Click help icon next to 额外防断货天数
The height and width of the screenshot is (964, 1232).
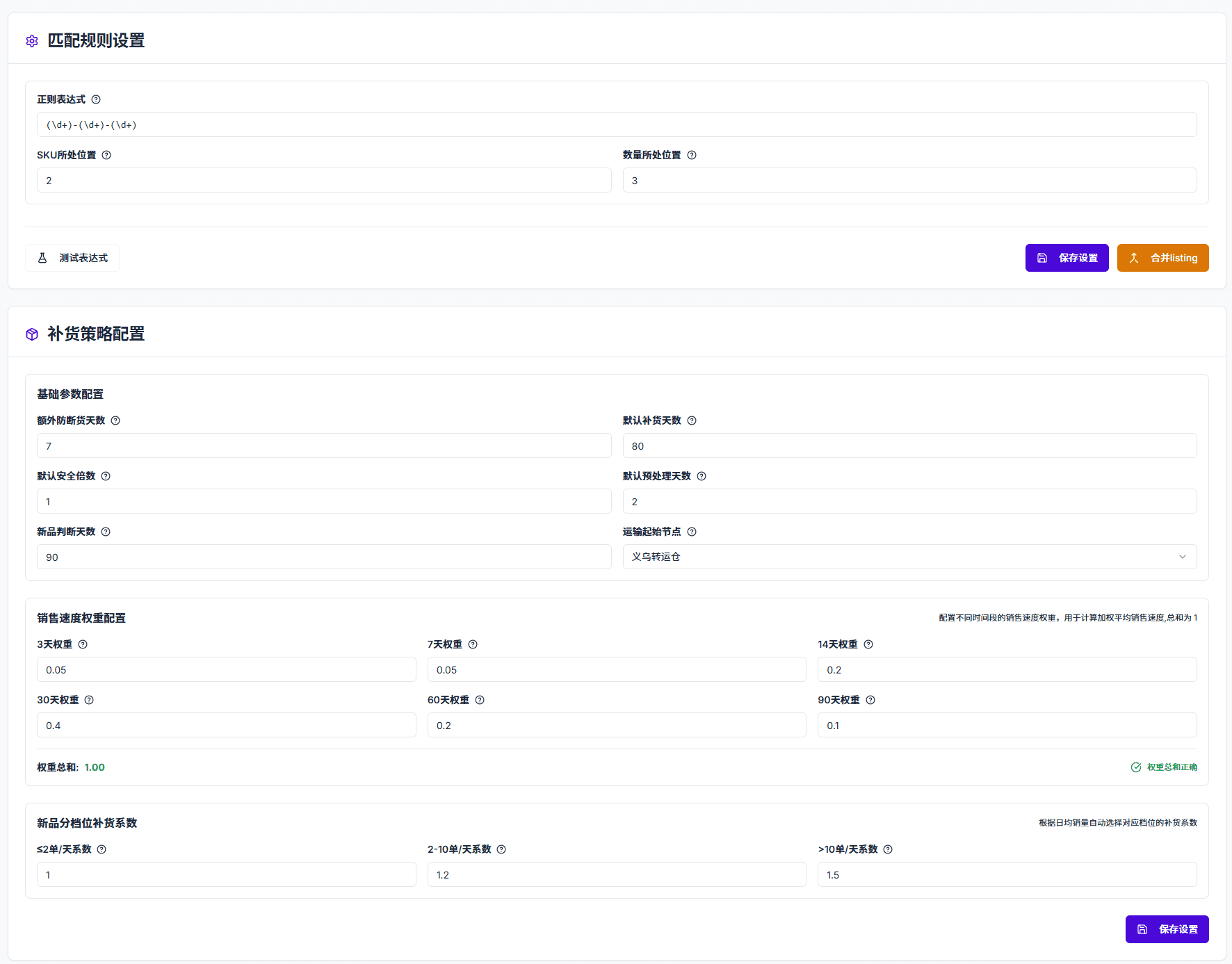[115, 420]
